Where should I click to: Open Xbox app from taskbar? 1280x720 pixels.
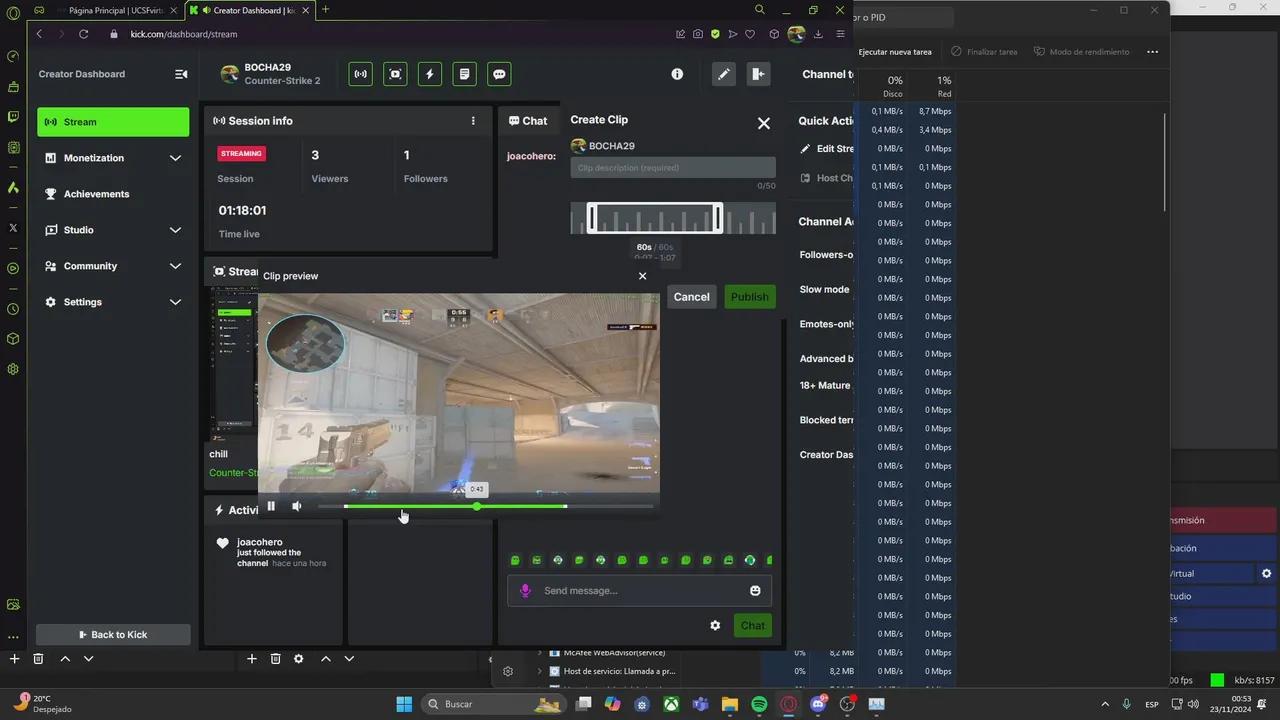coord(672,704)
